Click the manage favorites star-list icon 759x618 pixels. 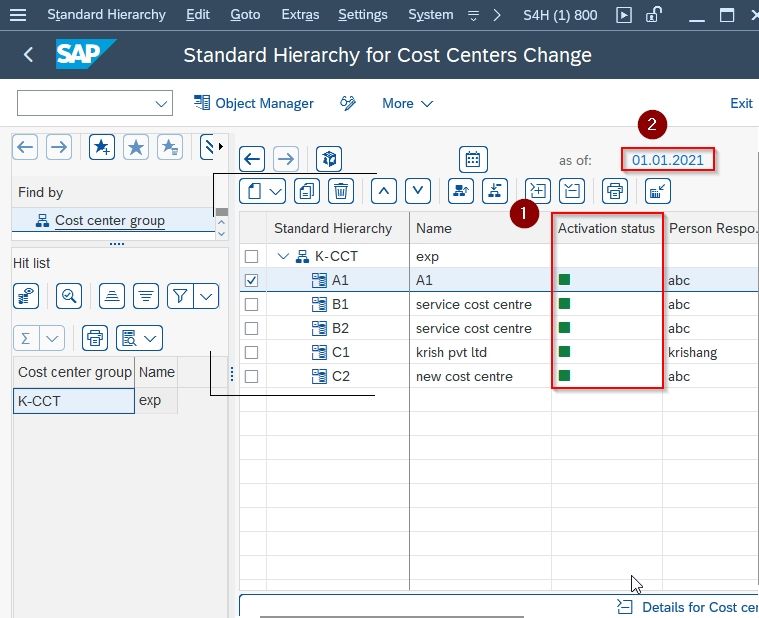coord(170,147)
